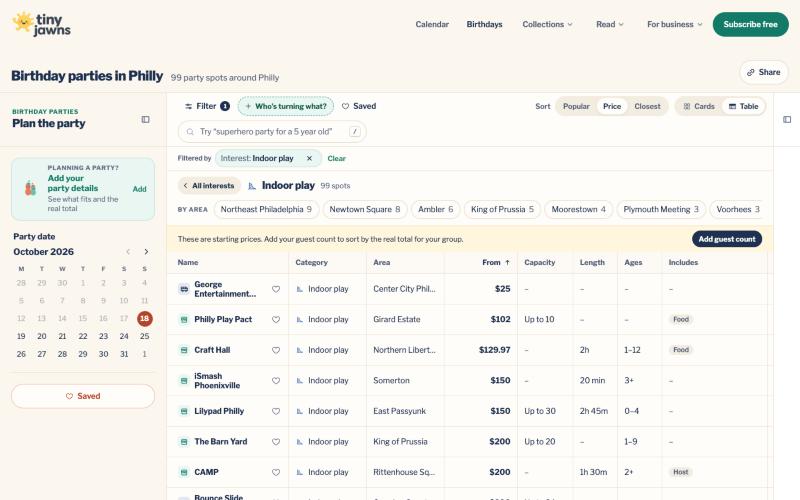Viewport: 800px width, 500px height.
Task: Favorite Craft Hall using the heart icon
Action: tap(276, 351)
